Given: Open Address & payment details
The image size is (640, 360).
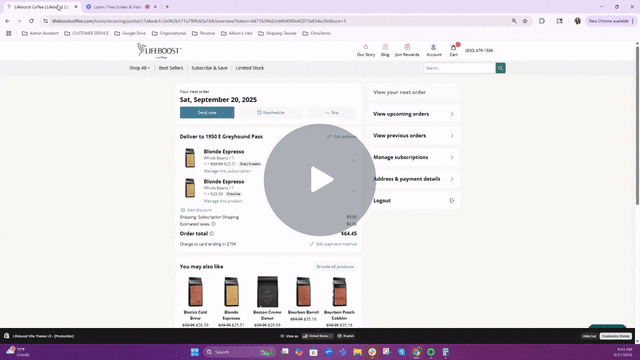Looking at the screenshot, I should [413, 179].
